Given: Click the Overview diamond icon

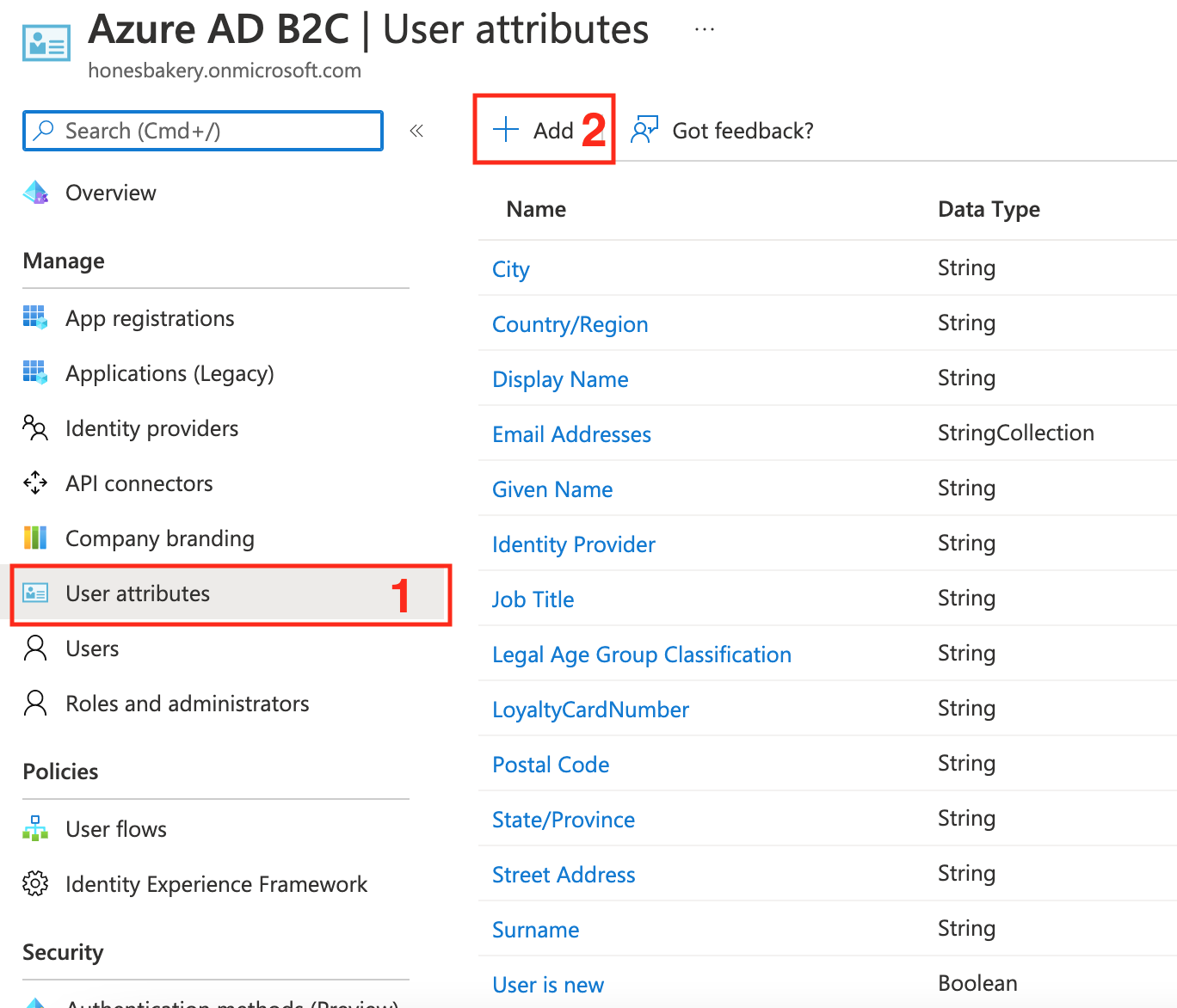Looking at the screenshot, I should tap(35, 193).
